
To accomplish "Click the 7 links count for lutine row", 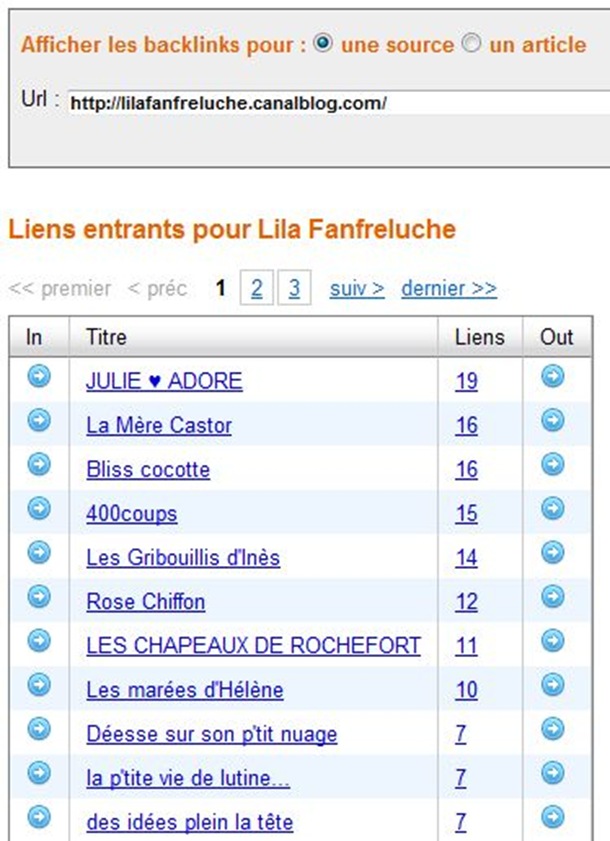I will (460, 778).
